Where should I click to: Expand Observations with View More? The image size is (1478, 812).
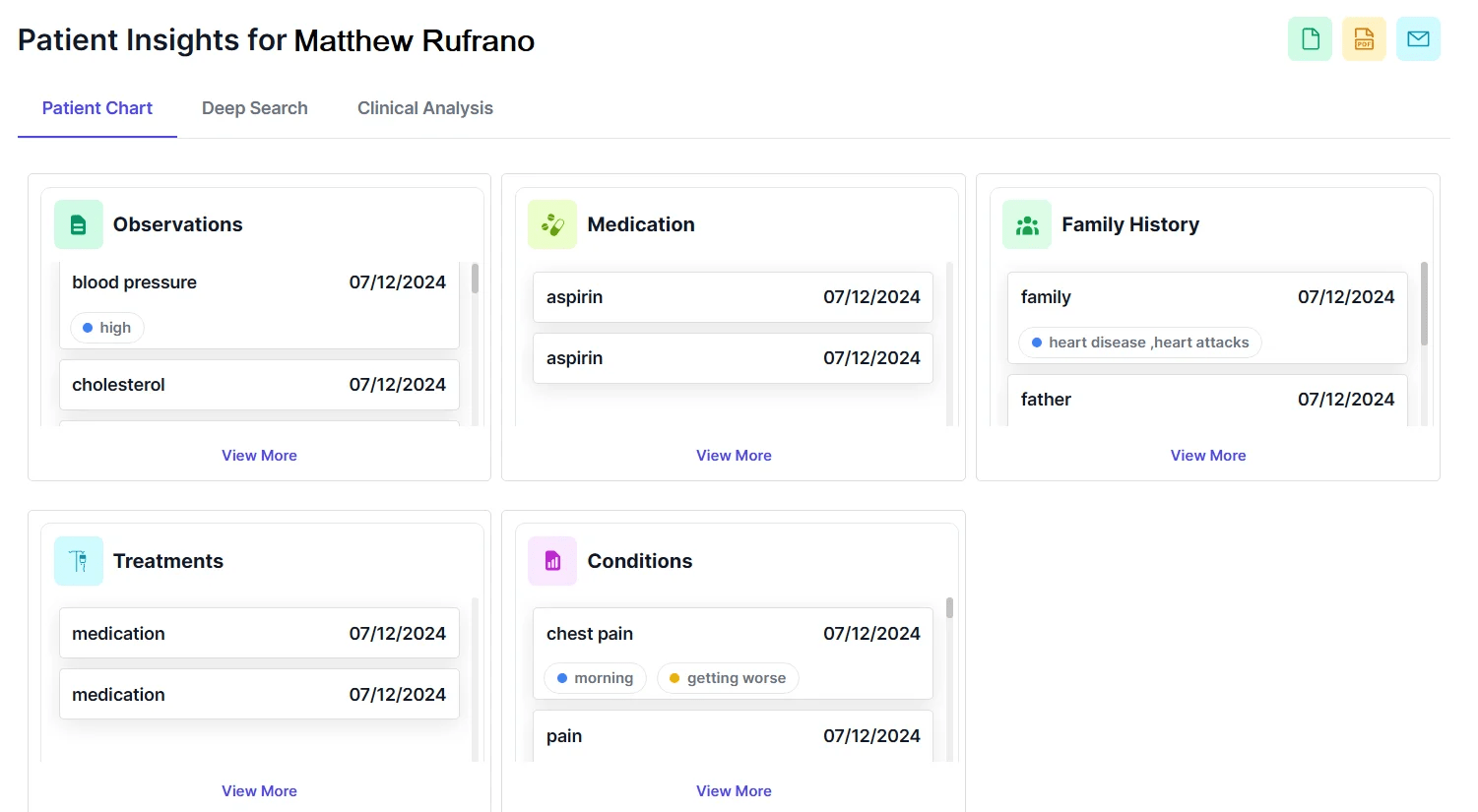(259, 456)
